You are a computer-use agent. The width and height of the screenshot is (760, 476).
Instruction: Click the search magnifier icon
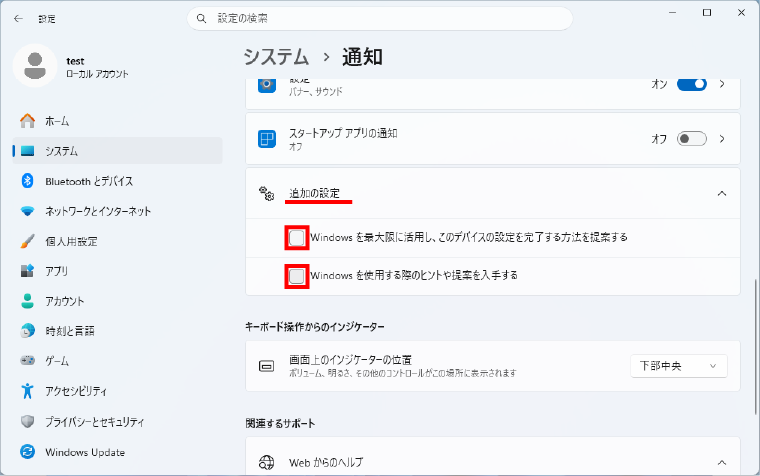[201, 18]
